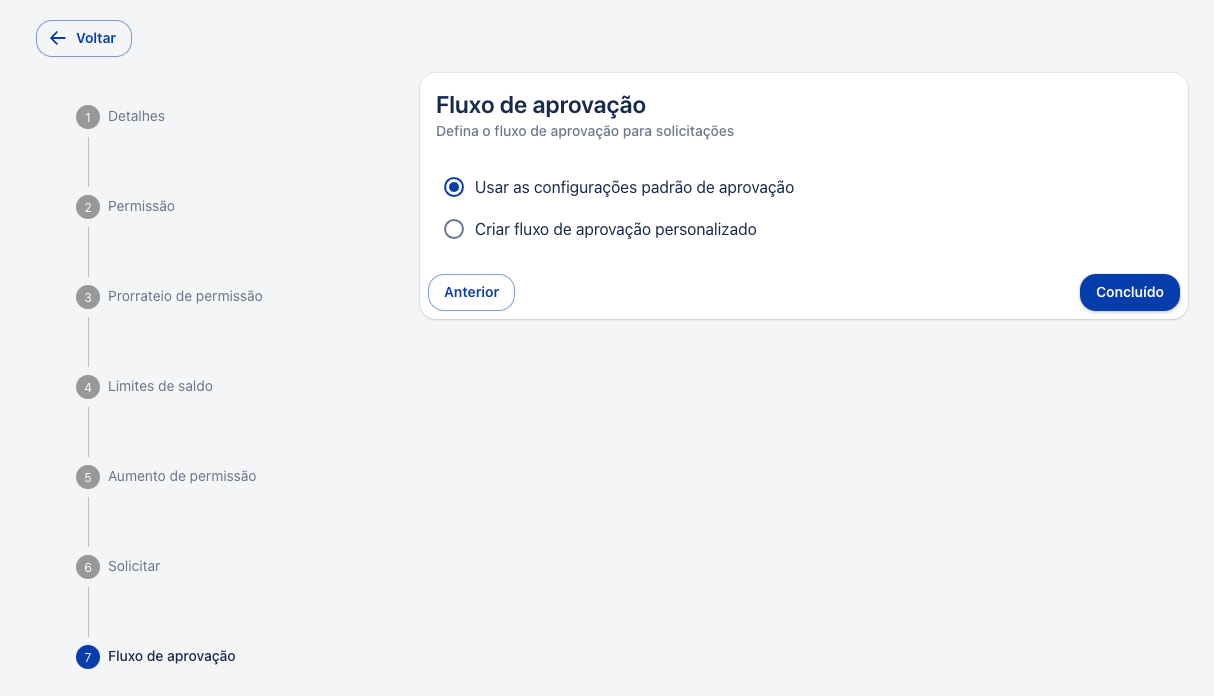Select the default approval settings radio button

pyautogui.click(x=454, y=187)
